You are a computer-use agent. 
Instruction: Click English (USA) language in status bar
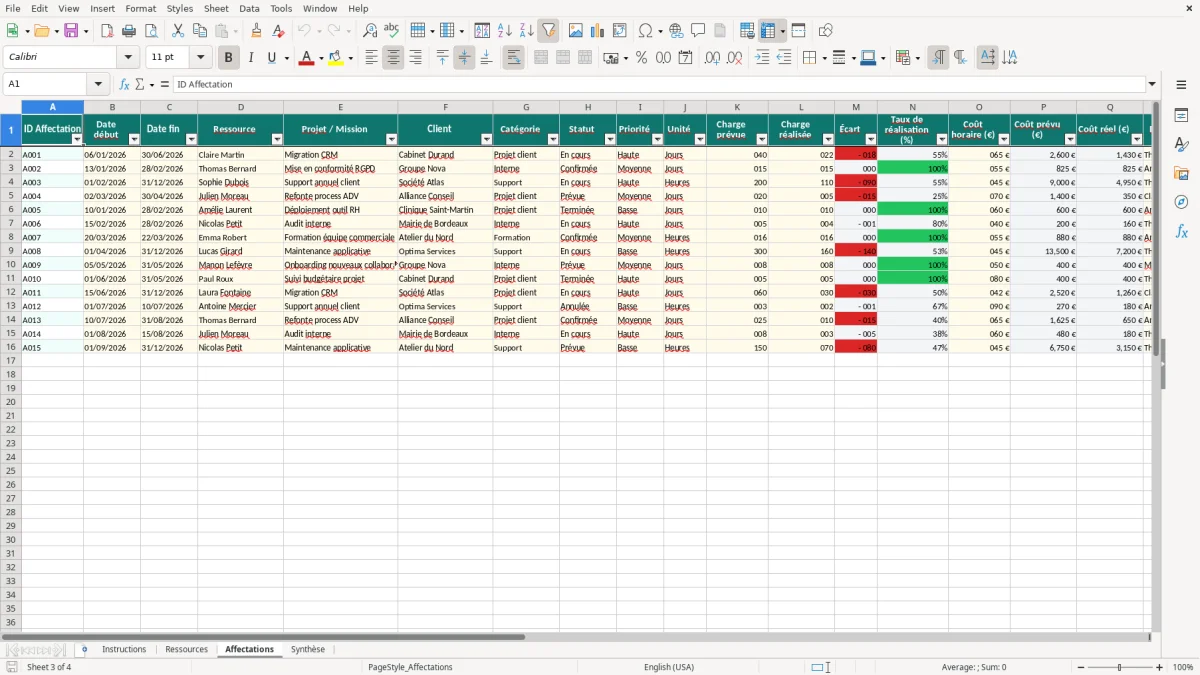[669, 667]
